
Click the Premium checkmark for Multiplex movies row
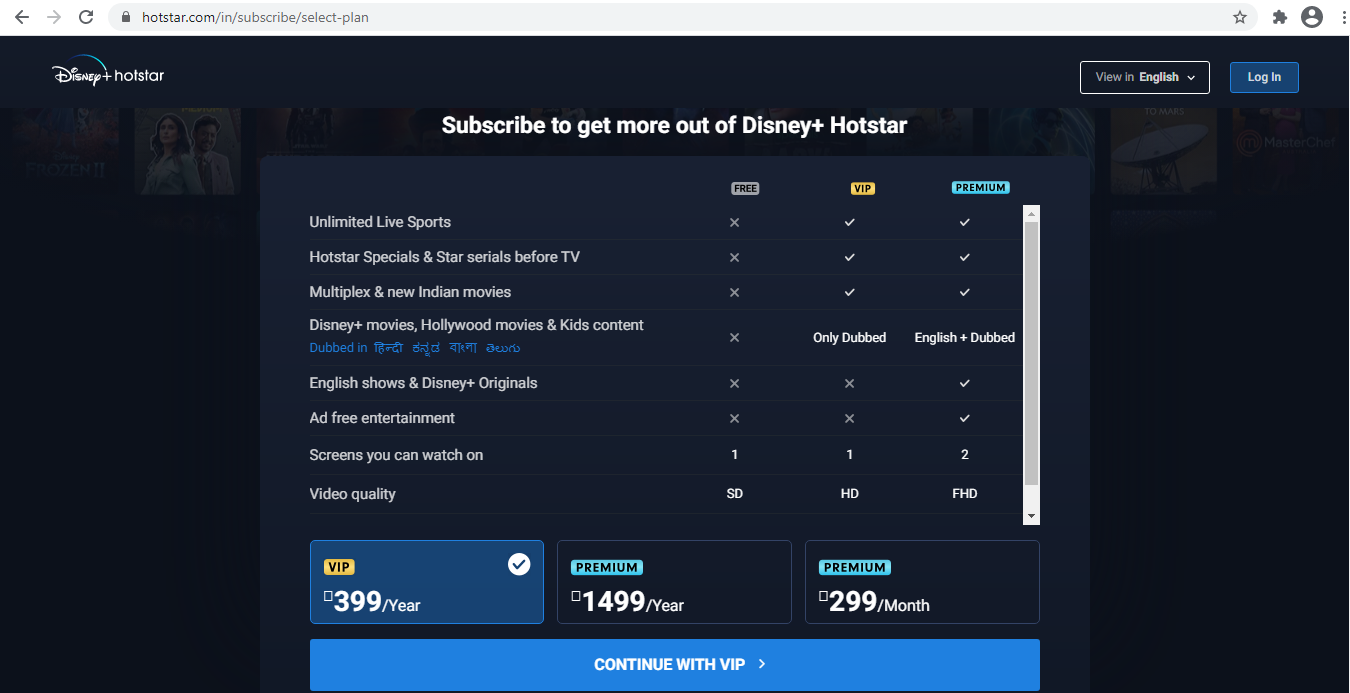click(965, 292)
